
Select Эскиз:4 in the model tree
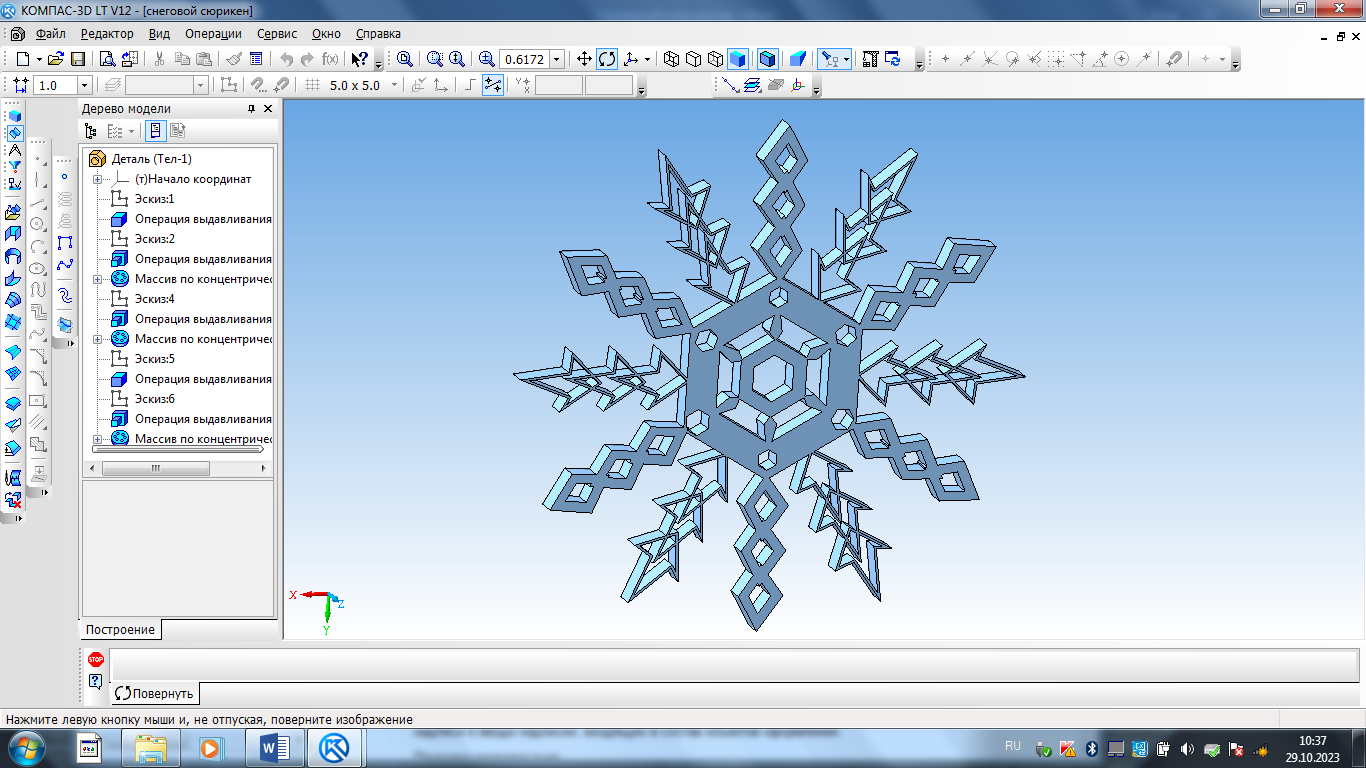(154, 299)
